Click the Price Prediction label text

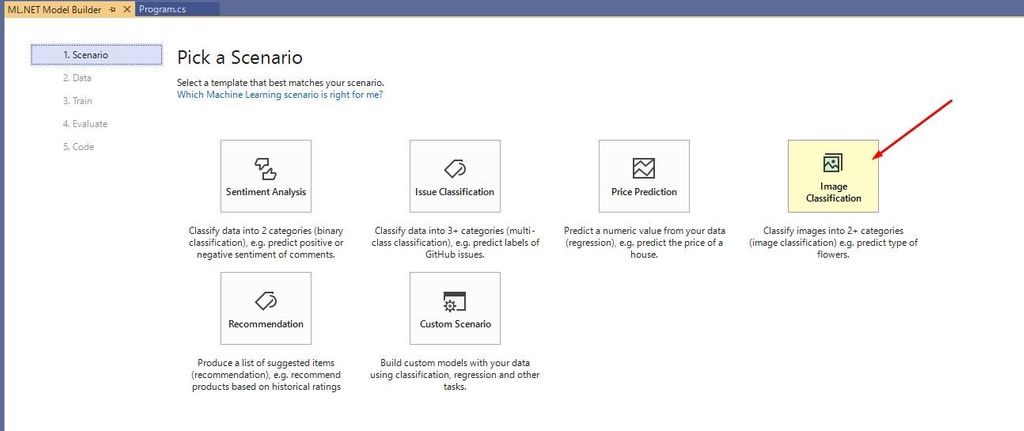[x=644, y=192]
